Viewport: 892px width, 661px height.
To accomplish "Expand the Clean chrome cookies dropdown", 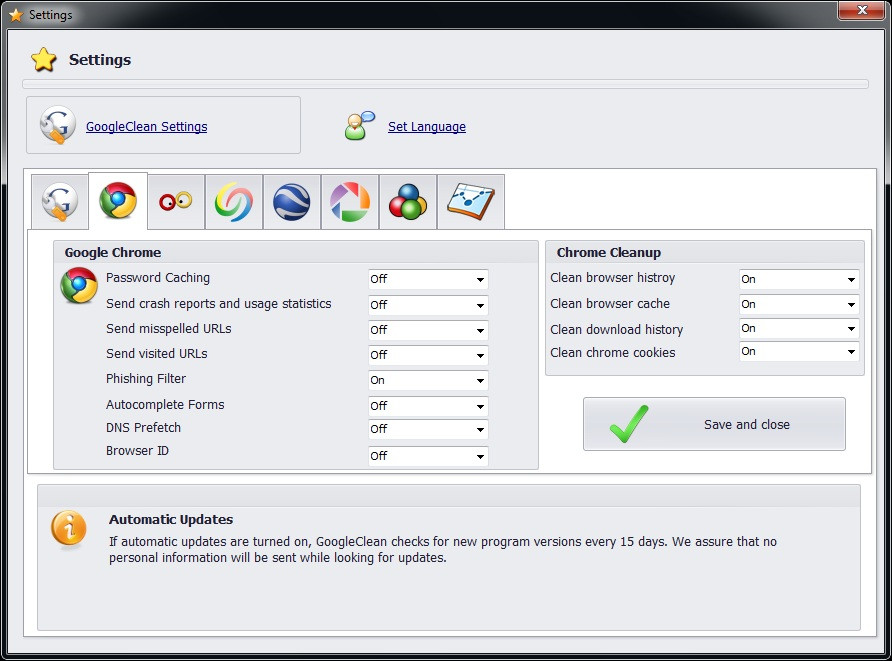I will (x=799, y=352).
